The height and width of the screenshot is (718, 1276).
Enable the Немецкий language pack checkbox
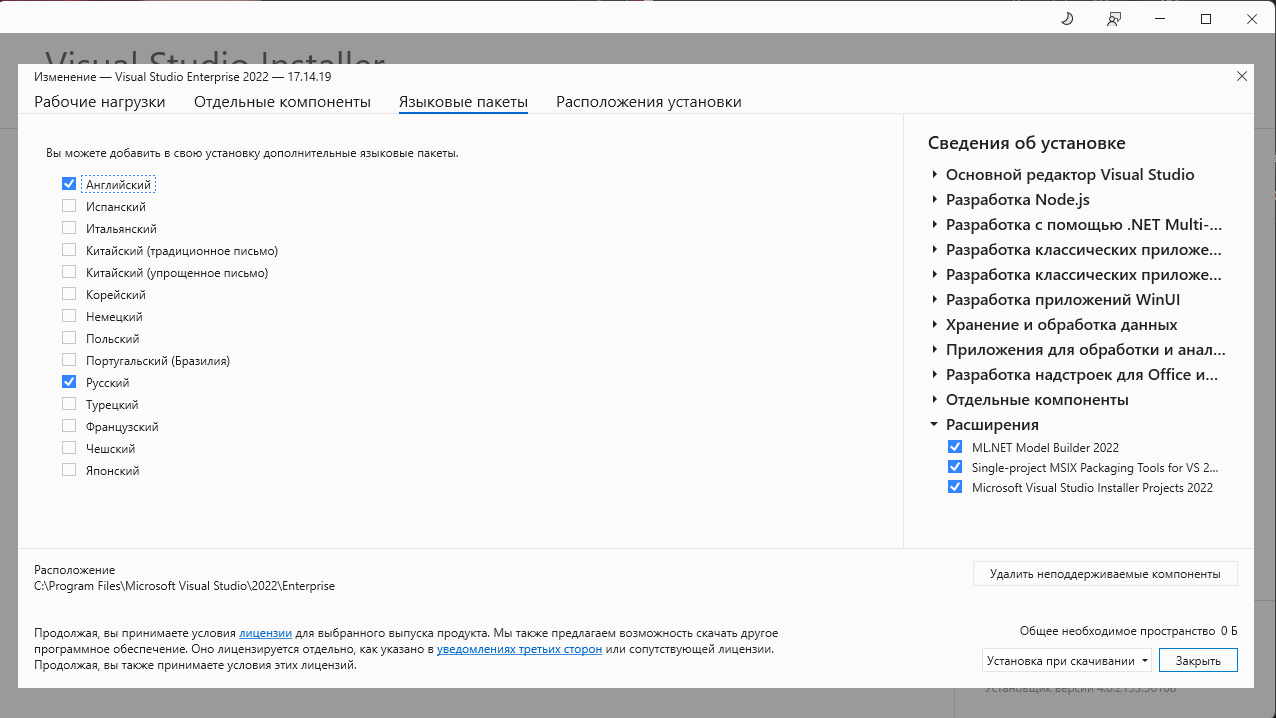(69, 316)
